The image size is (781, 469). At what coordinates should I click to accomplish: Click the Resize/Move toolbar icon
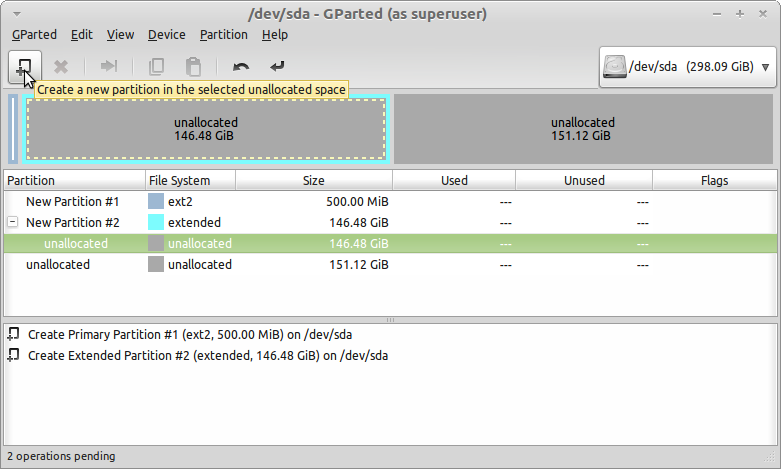[x=109, y=66]
